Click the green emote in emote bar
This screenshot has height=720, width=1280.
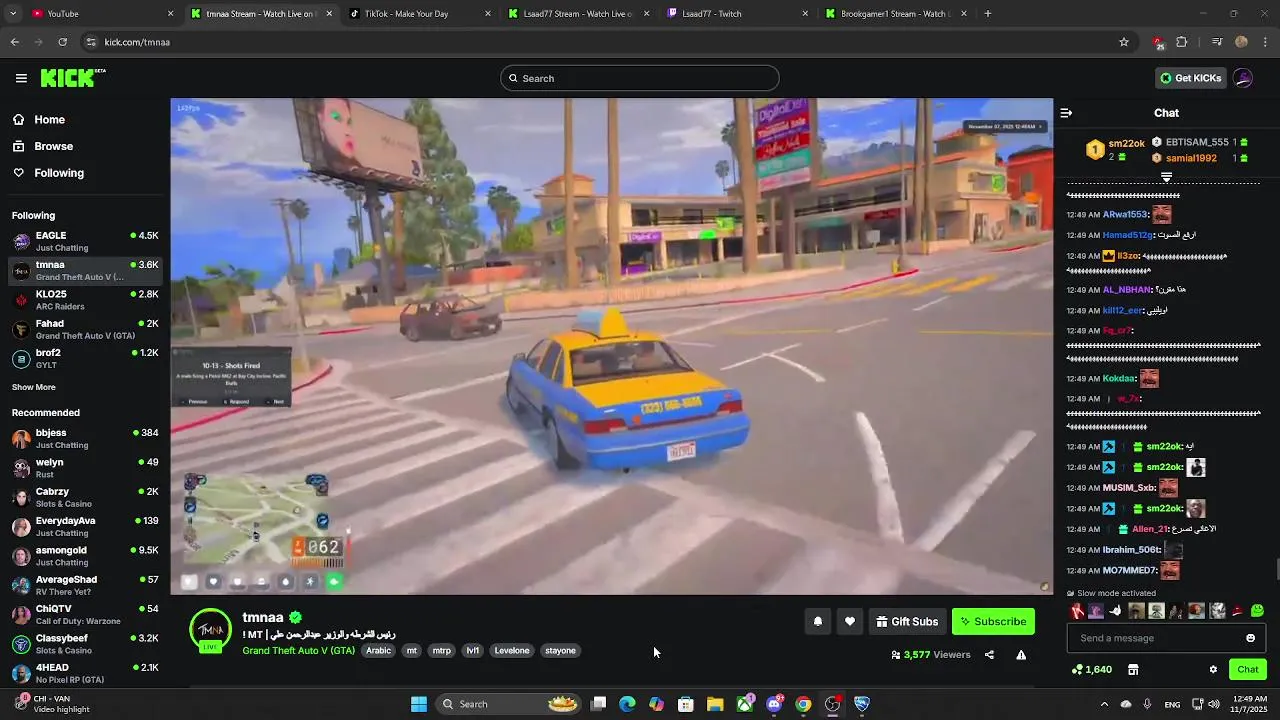click(x=1257, y=610)
